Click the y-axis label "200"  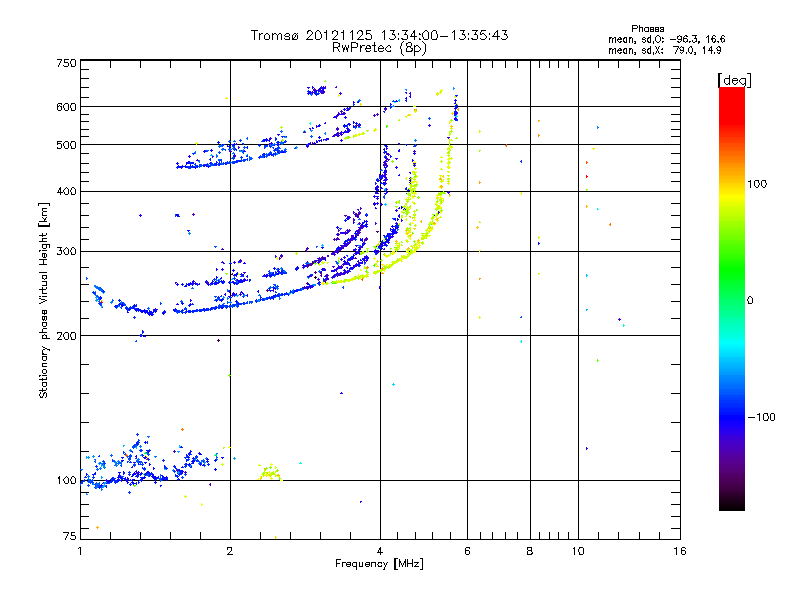click(x=66, y=336)
